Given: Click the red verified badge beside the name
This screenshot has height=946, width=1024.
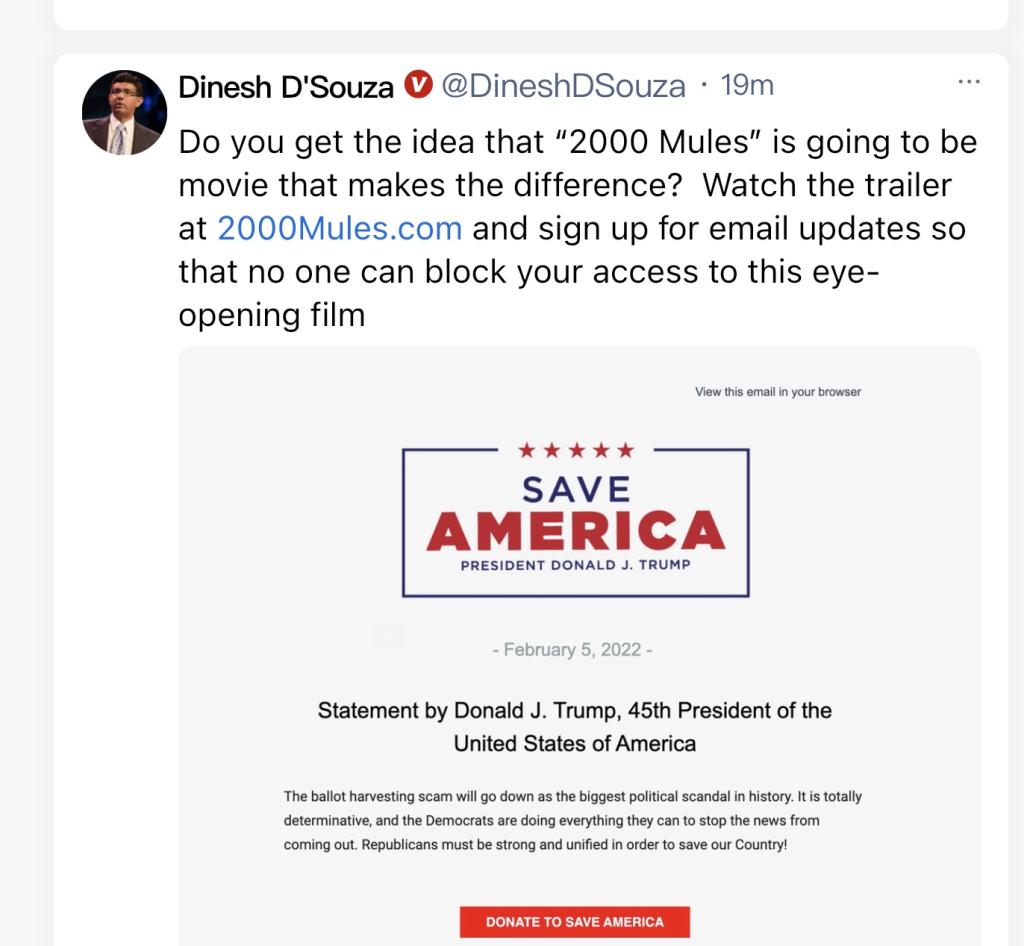Looking at the screenshot, I should [x=417, y=86].
